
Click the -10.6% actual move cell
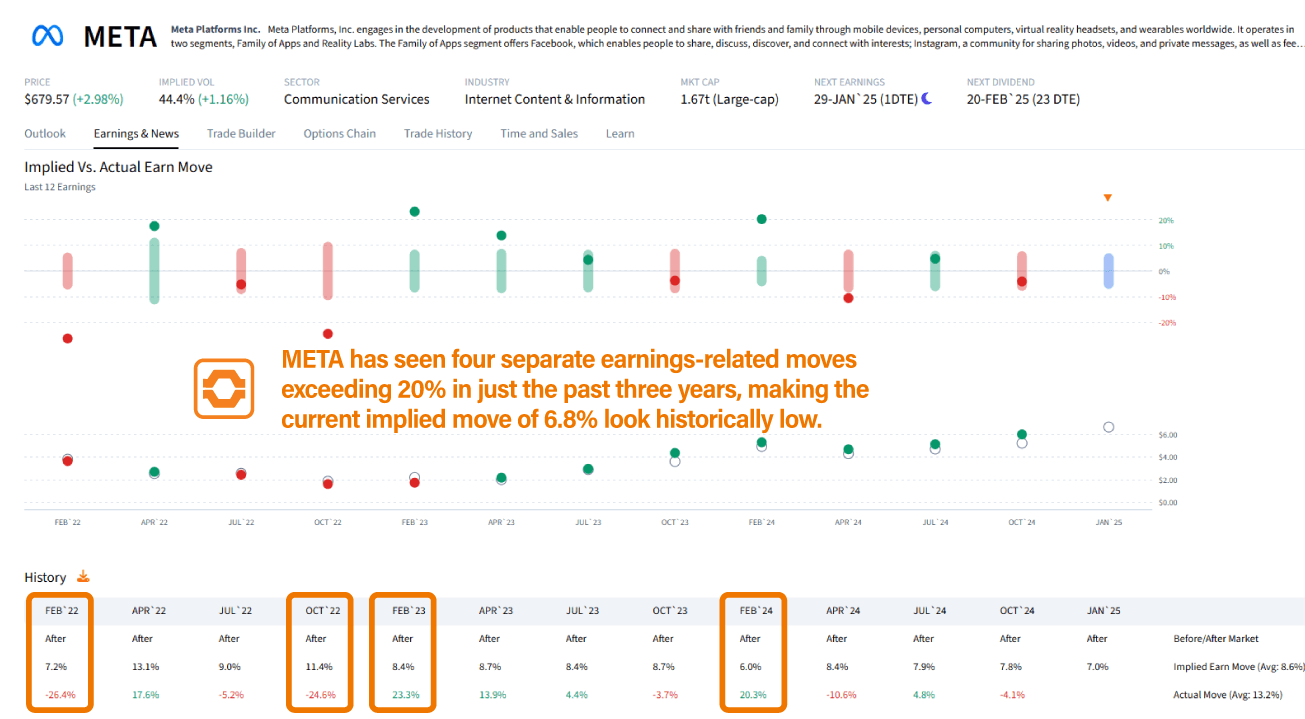(842, 694)
